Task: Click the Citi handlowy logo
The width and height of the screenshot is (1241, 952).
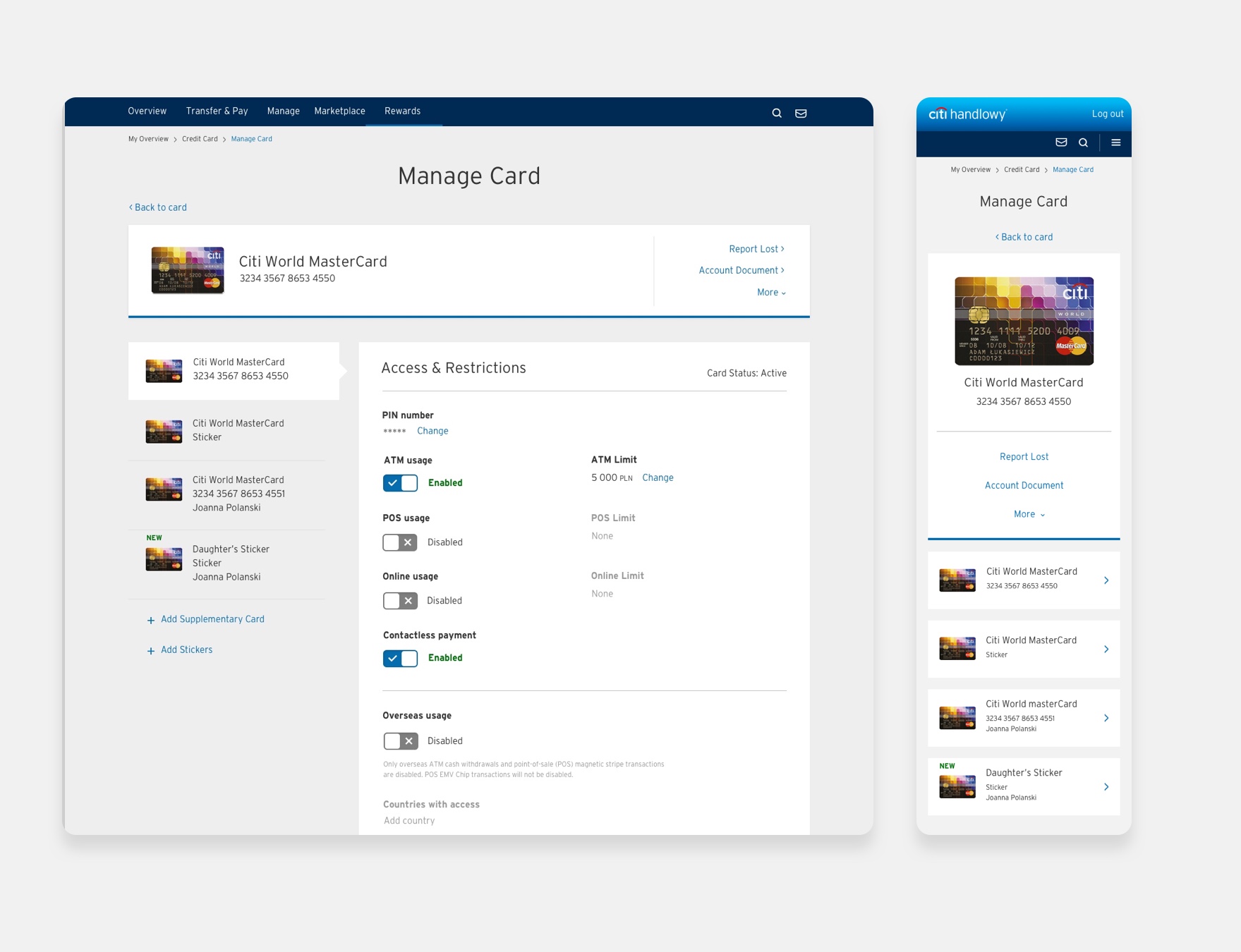Action: (x=967, y=114)
